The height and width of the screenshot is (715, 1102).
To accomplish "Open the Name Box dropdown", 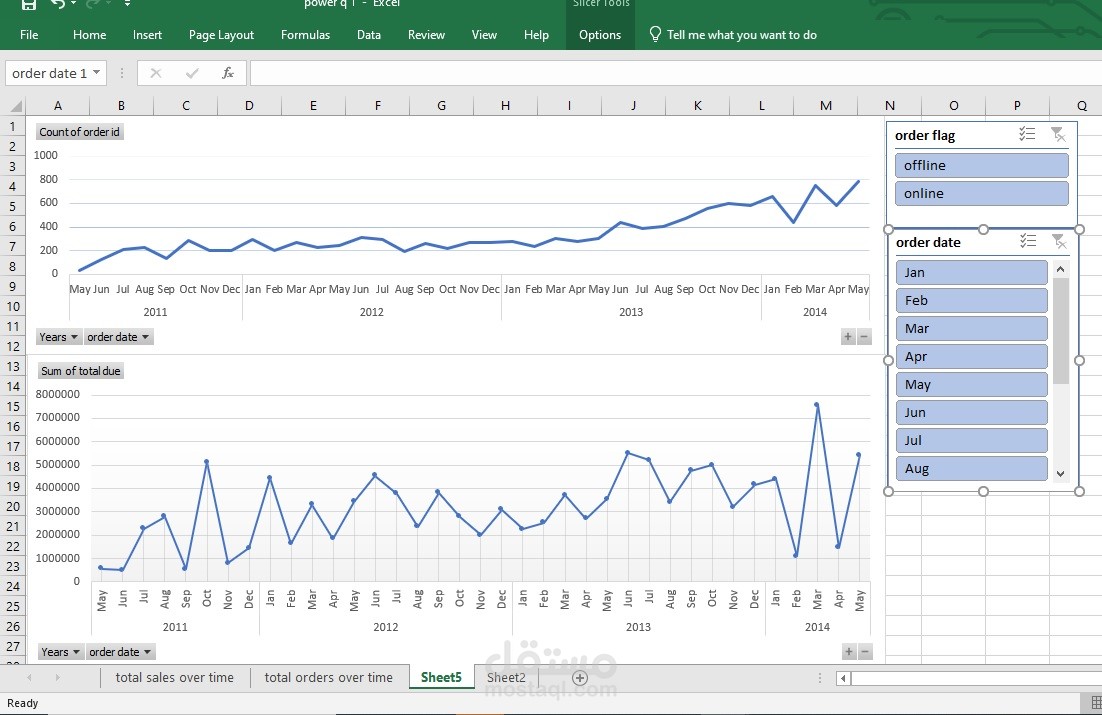I will (98, 72).
